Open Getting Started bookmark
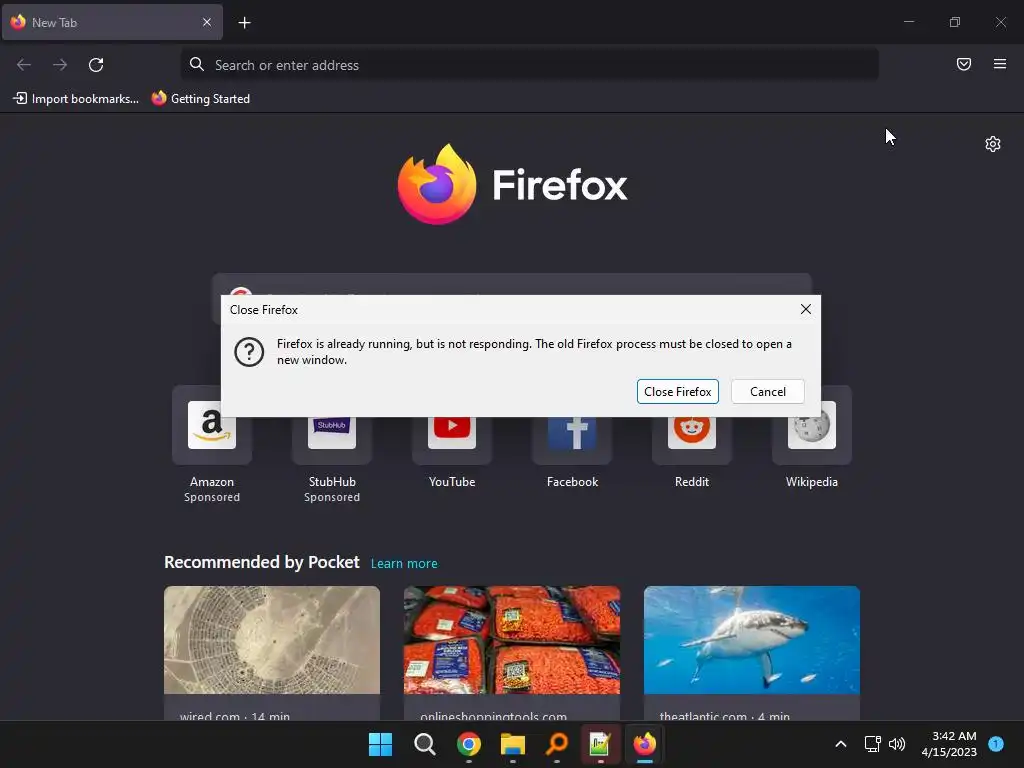 (x=201, y=99)
